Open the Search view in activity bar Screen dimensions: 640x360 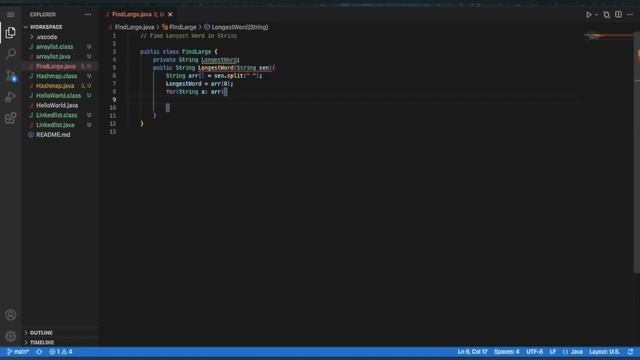pyautogui.click(x=11, y=53)
